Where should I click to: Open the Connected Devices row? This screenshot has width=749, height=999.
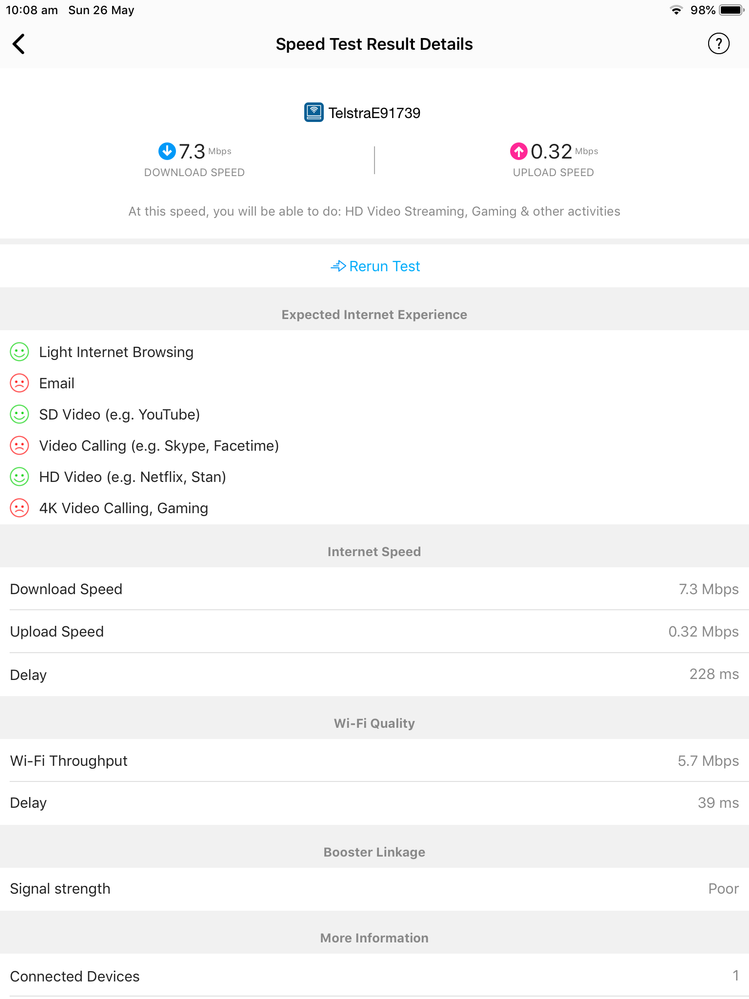[x=374, y=976]
